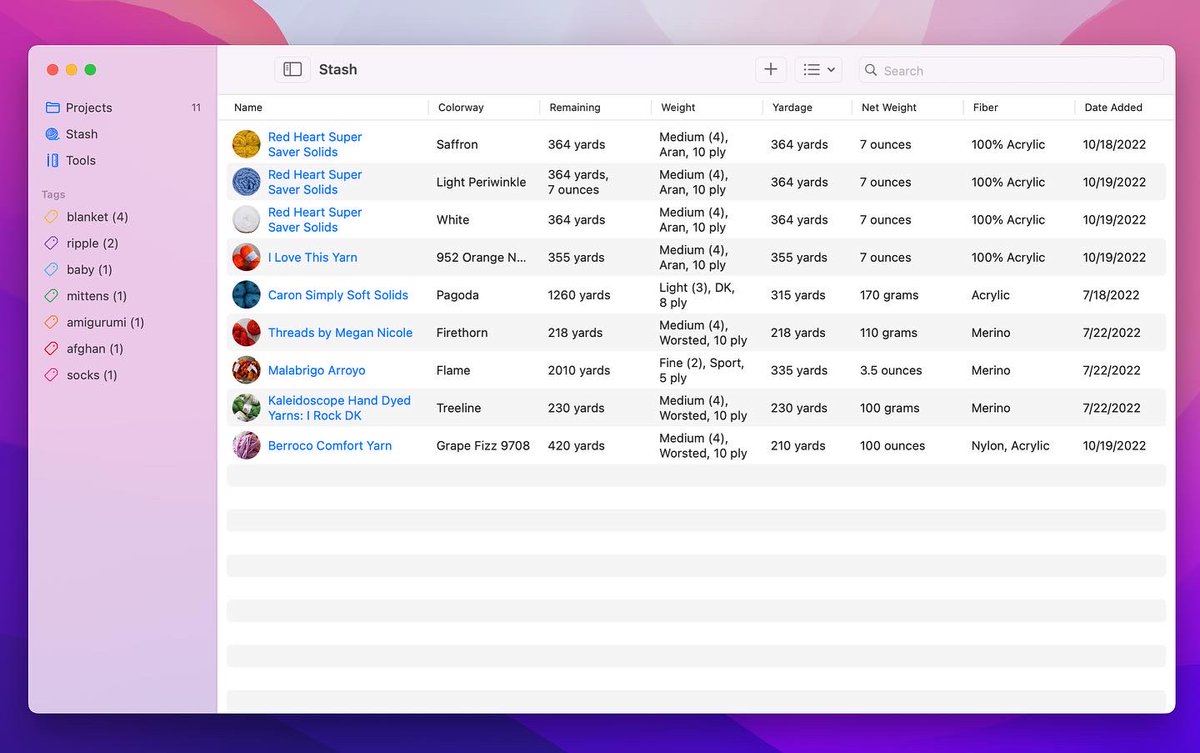Open the Berroco Comfort Yarn link
This screenshot has height=753, width=1200.
(x=330, y=445)
